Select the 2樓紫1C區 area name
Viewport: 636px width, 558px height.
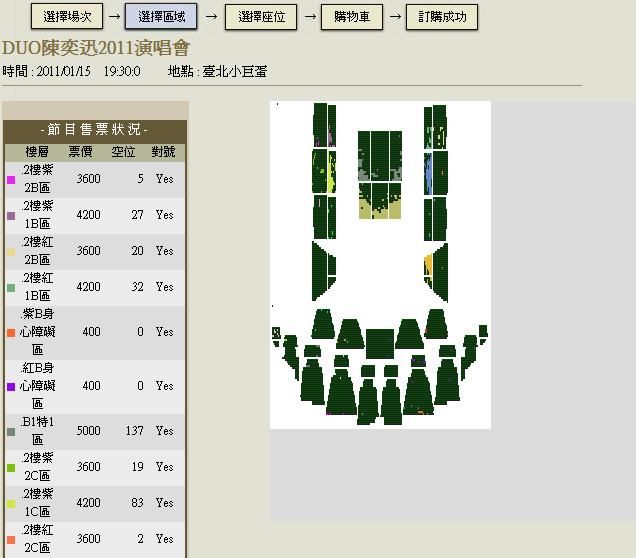(37, 503)
